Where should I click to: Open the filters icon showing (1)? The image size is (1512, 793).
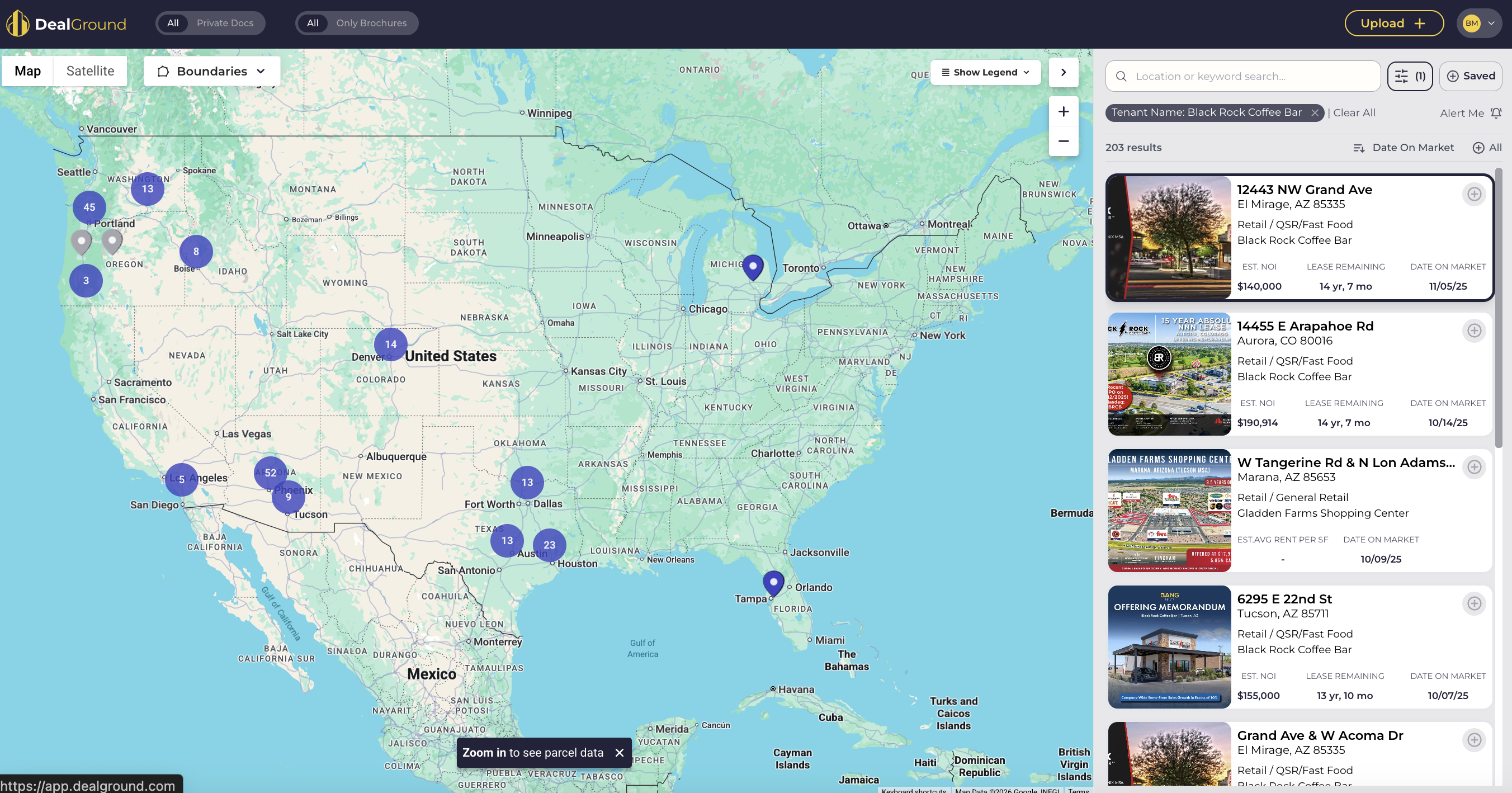[x=1409, y=76]
